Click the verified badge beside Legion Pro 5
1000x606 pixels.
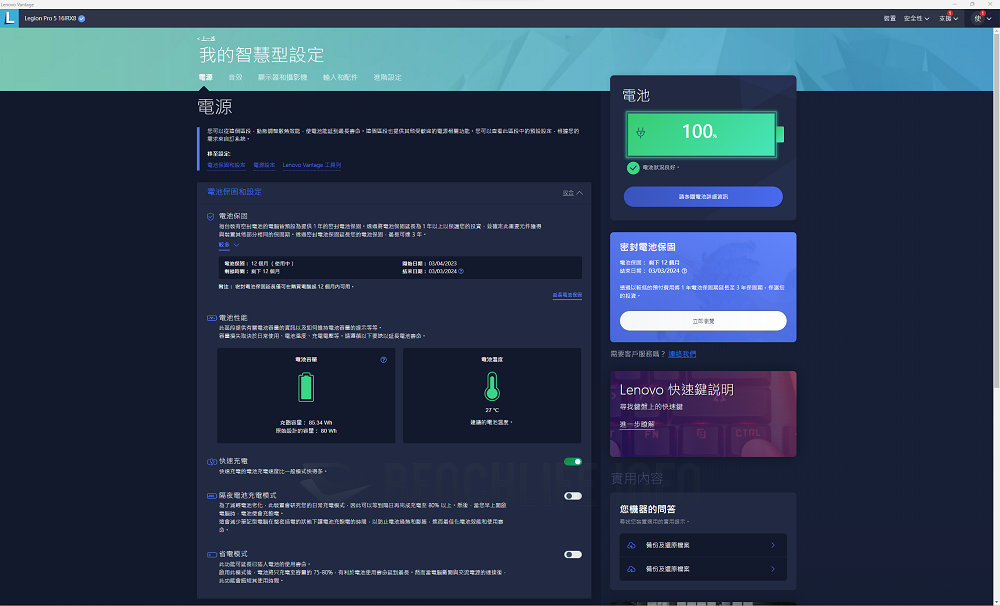point(82,18)
